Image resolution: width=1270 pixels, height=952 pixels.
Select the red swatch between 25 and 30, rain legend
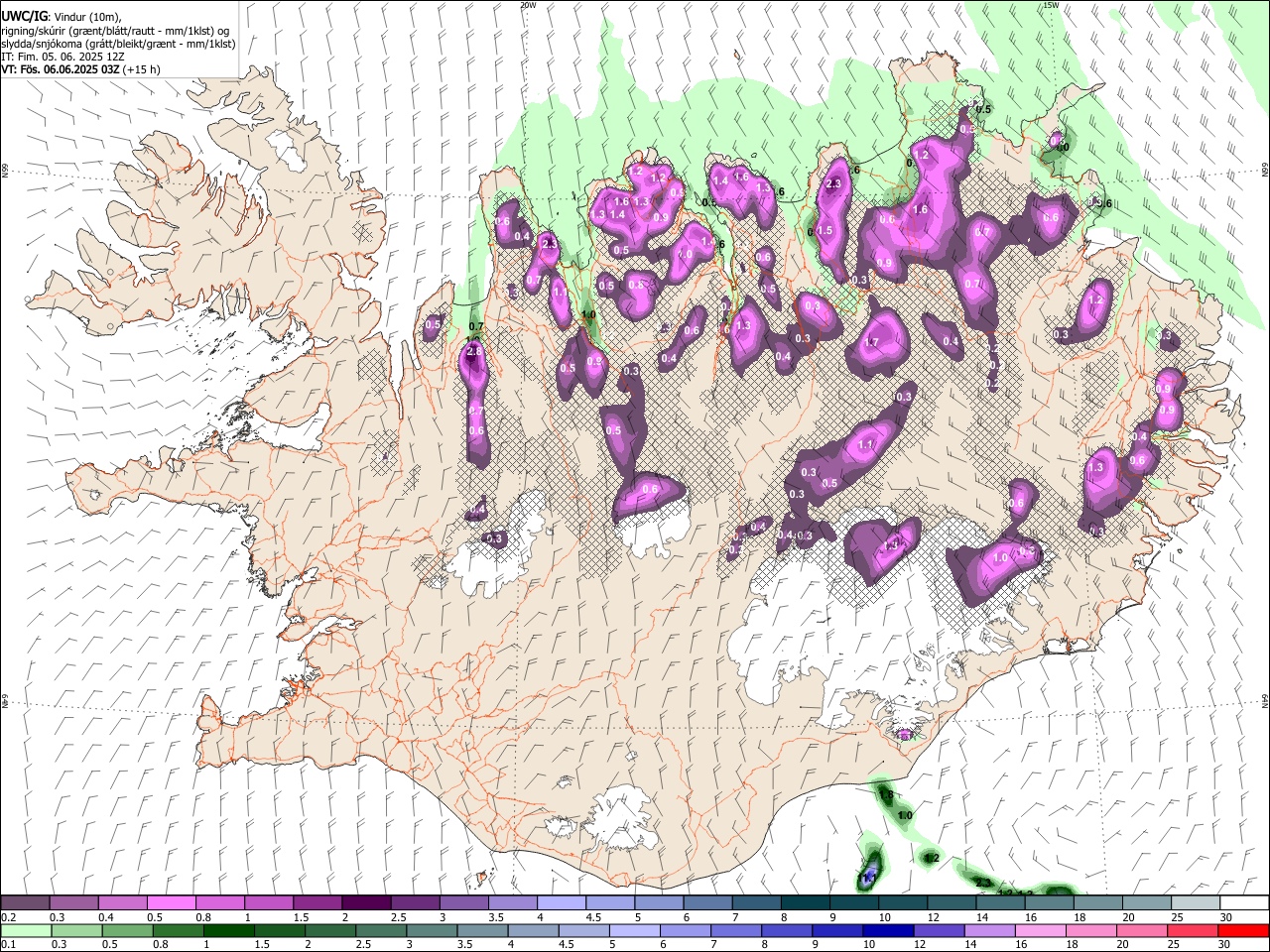point(1193,930)
